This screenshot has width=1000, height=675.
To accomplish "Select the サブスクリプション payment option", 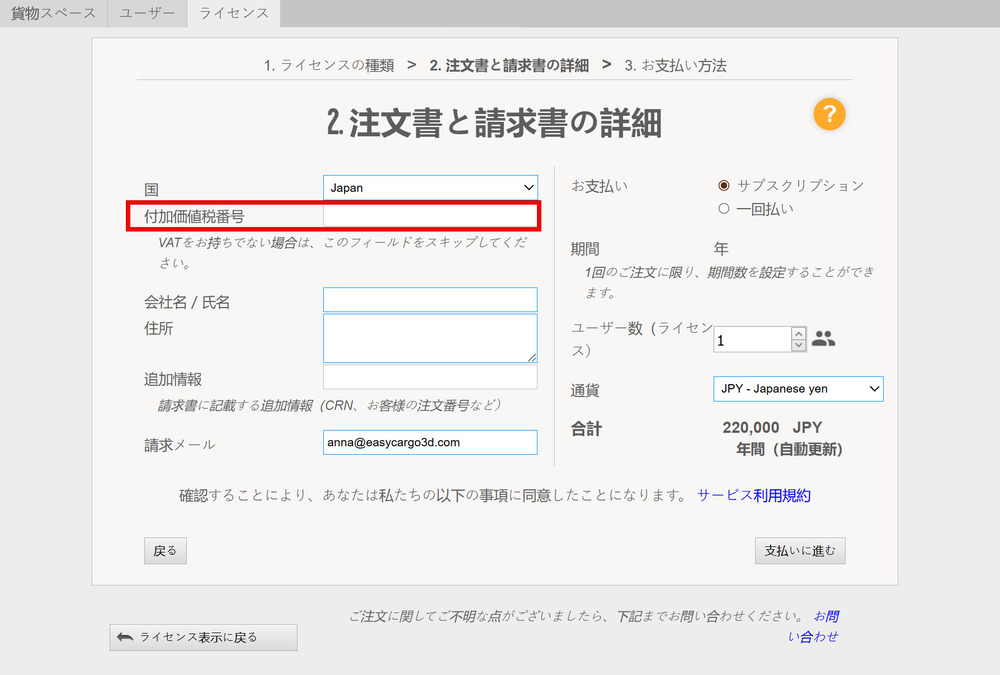I will point(724,185).
